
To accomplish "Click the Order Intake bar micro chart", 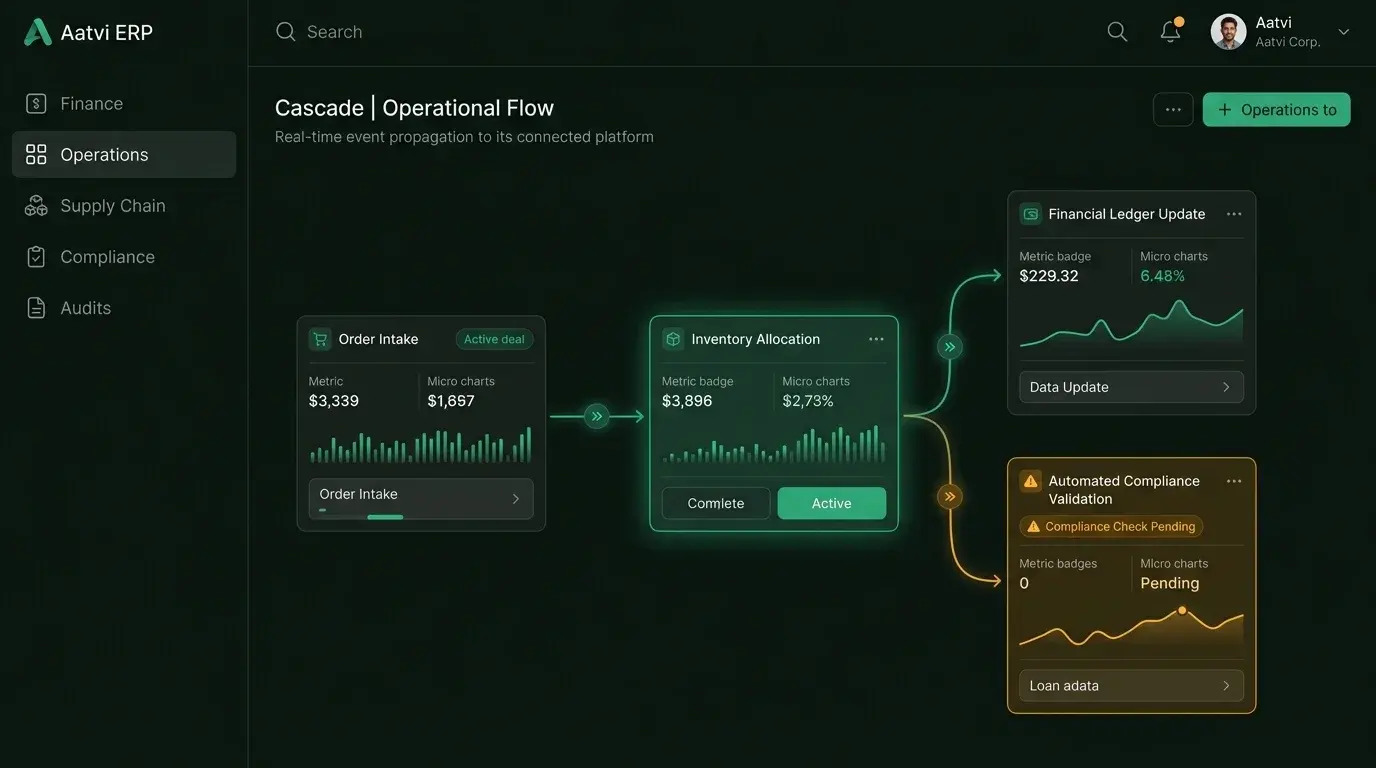I will click(x=421, y=445).
